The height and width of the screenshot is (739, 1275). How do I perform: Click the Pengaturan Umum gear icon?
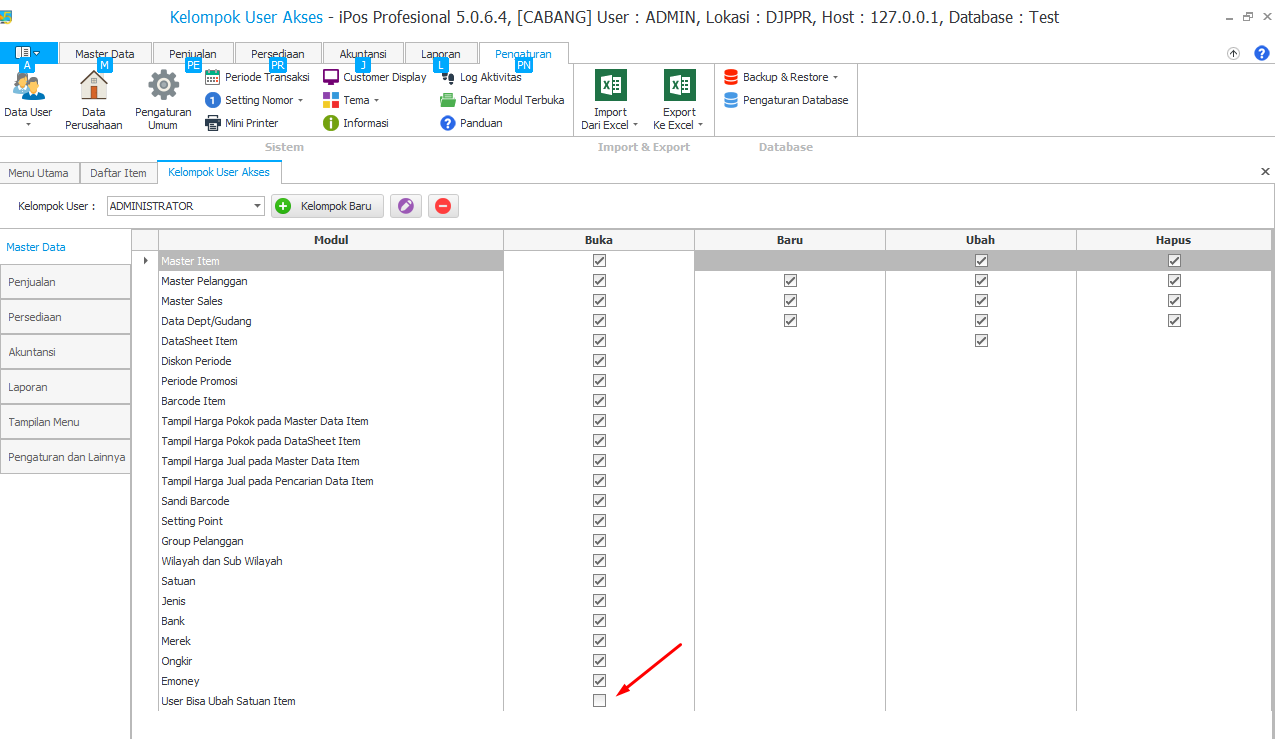162,87
